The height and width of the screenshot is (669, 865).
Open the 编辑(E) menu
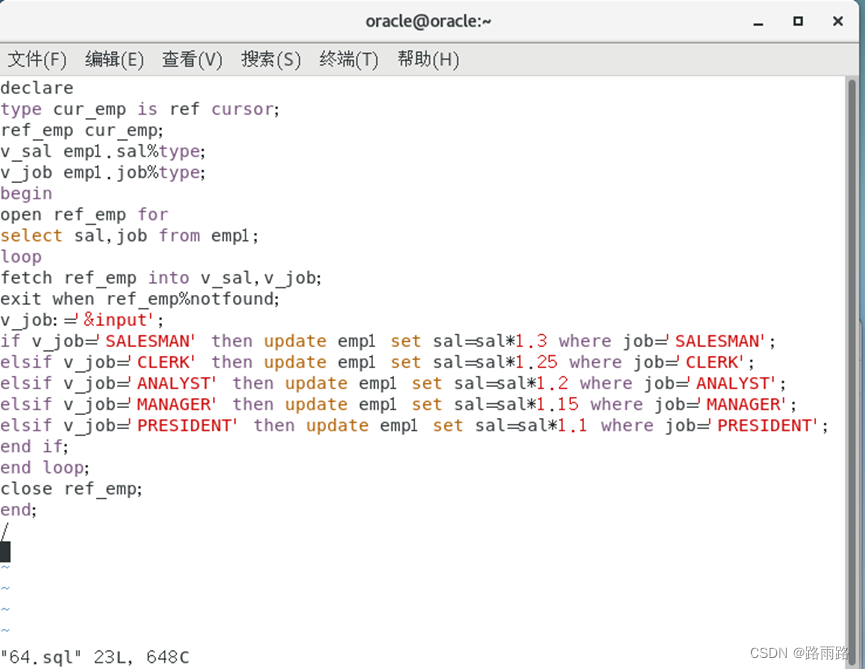tap(114, 60)
